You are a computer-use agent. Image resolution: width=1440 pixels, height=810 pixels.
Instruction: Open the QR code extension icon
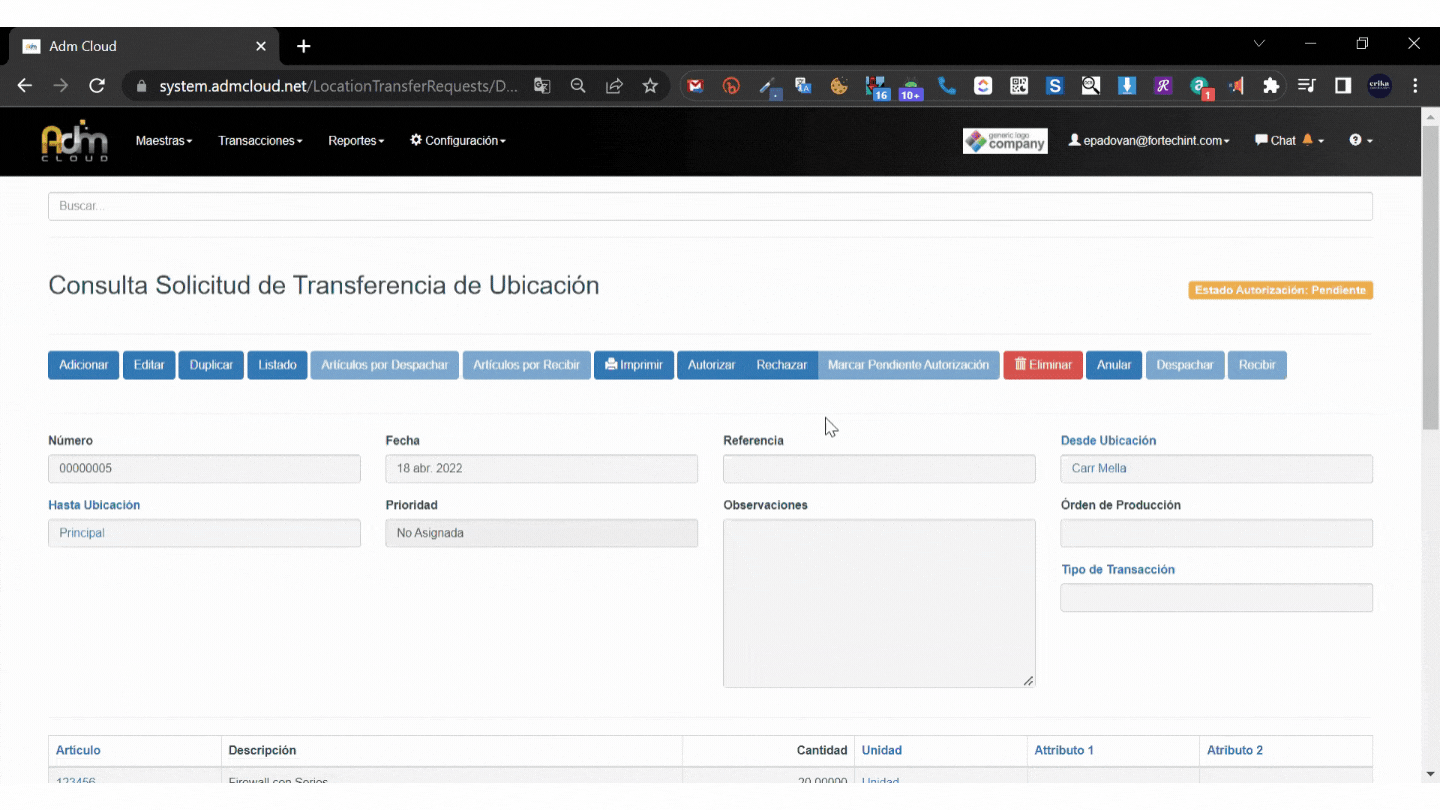1019,86
